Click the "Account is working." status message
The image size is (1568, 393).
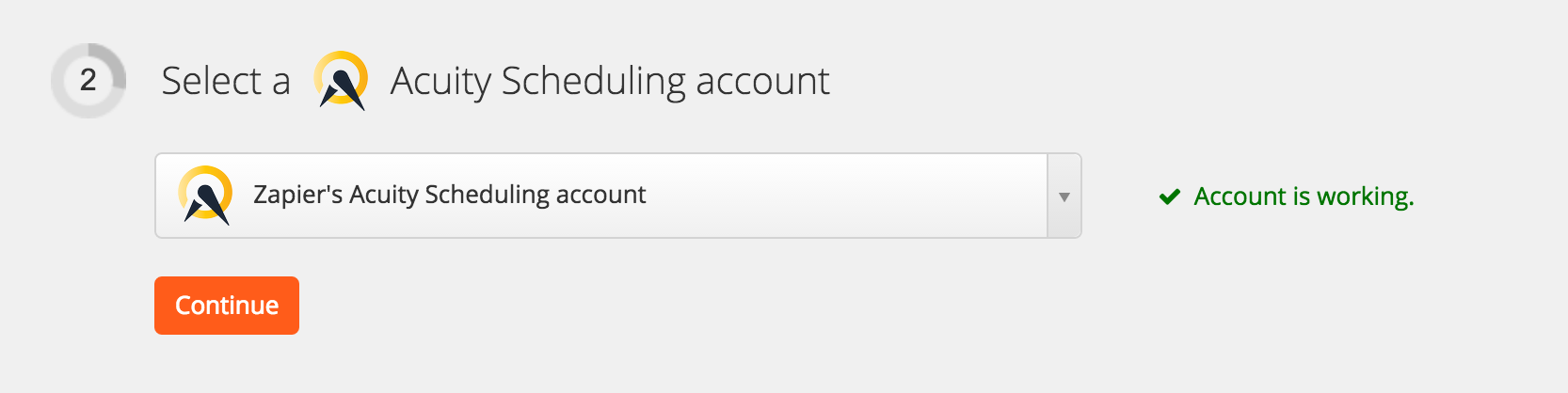click(1304, 196)
